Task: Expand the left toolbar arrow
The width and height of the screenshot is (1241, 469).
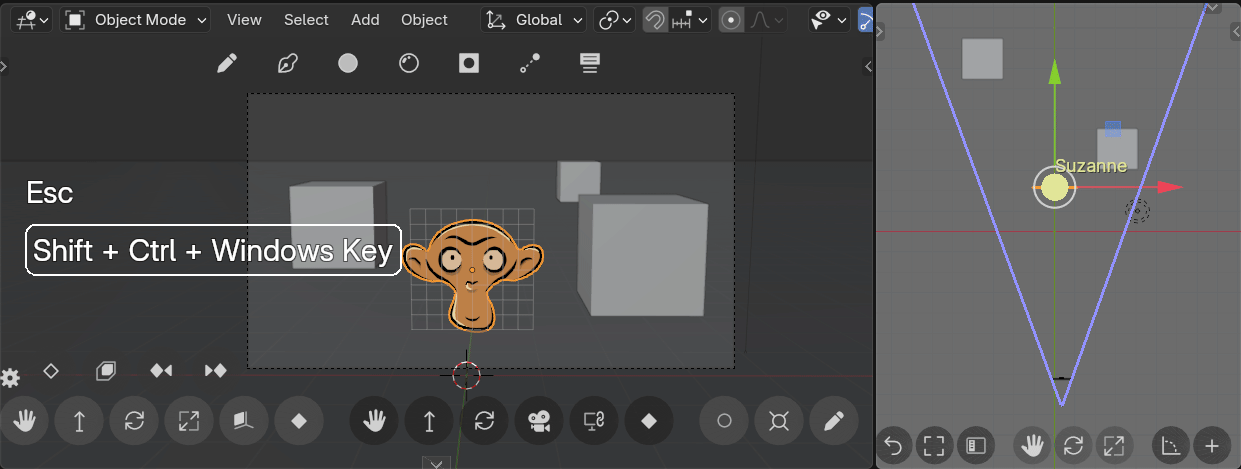Action: 4,66
